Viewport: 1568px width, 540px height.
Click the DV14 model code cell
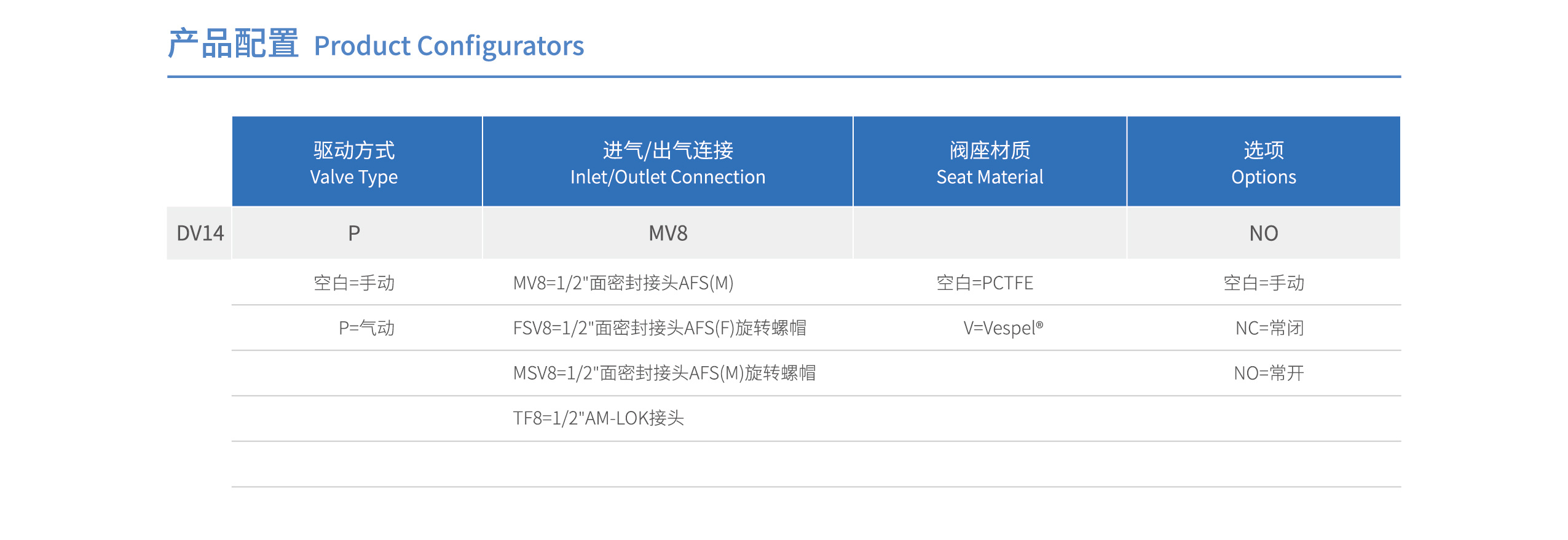pos(200,233)
